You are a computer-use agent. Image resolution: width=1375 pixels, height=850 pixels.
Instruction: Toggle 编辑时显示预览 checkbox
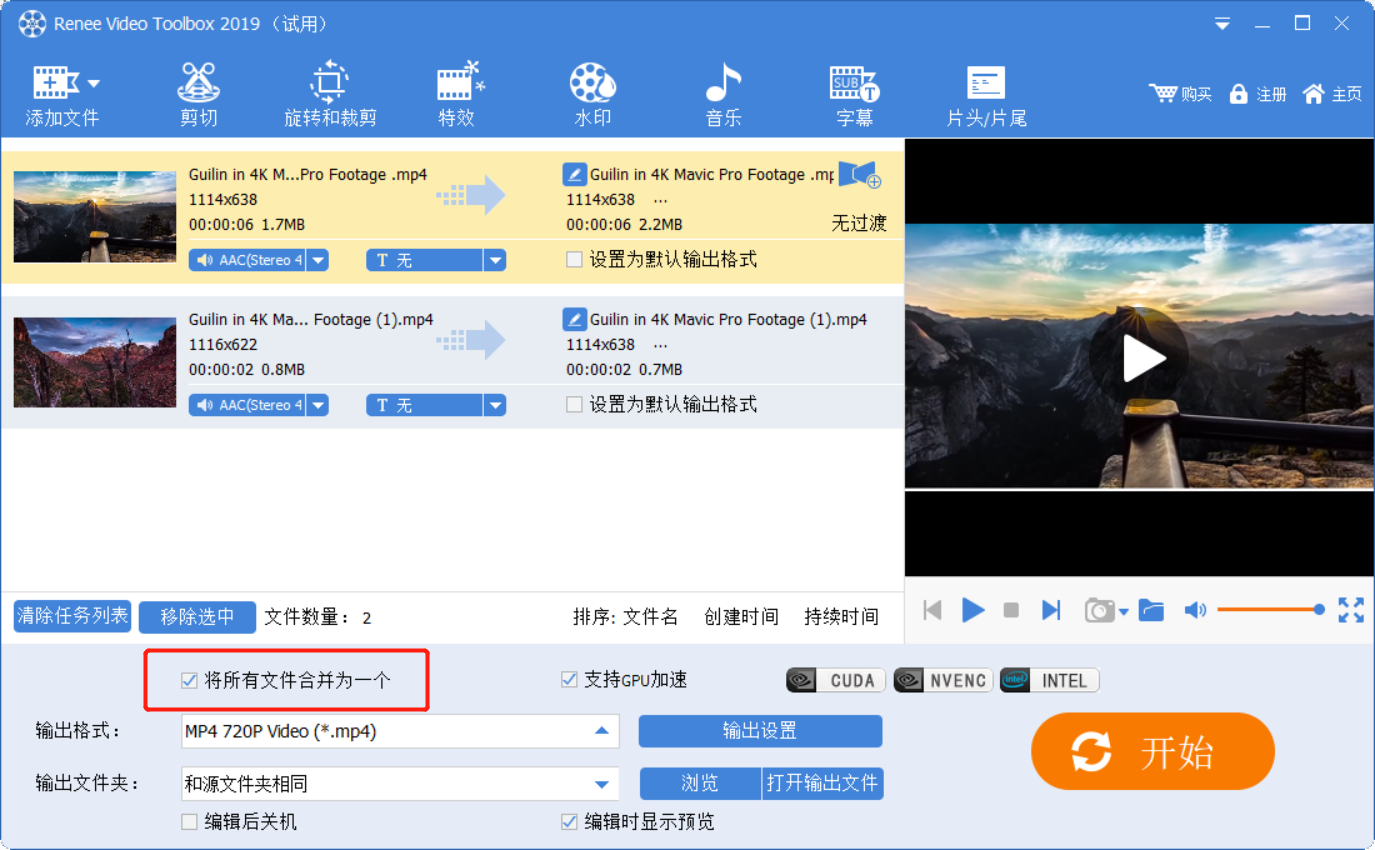click(569, 822)
